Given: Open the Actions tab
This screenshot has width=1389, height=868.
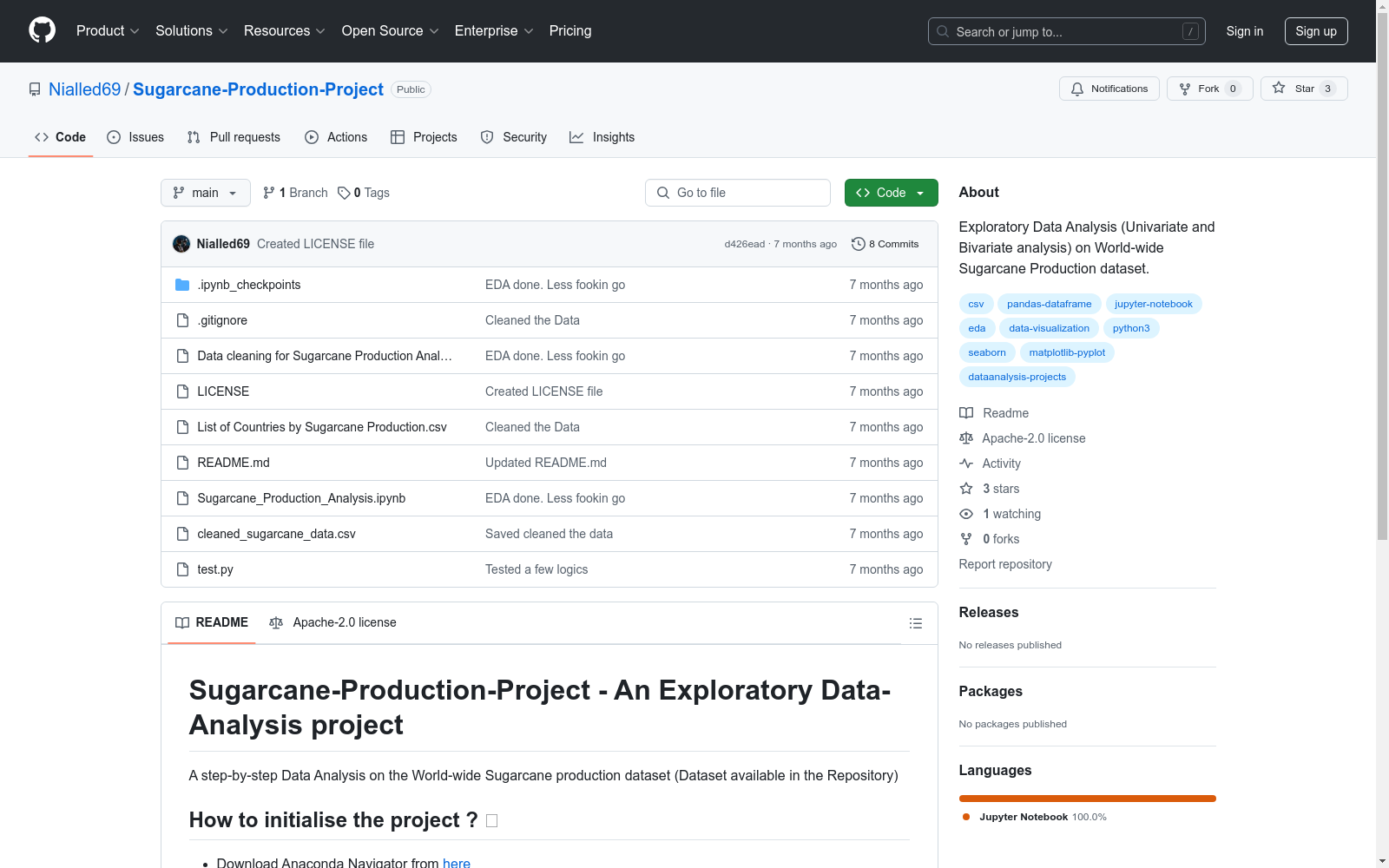Looking at the screenshot, I should [x=336, y=137].
